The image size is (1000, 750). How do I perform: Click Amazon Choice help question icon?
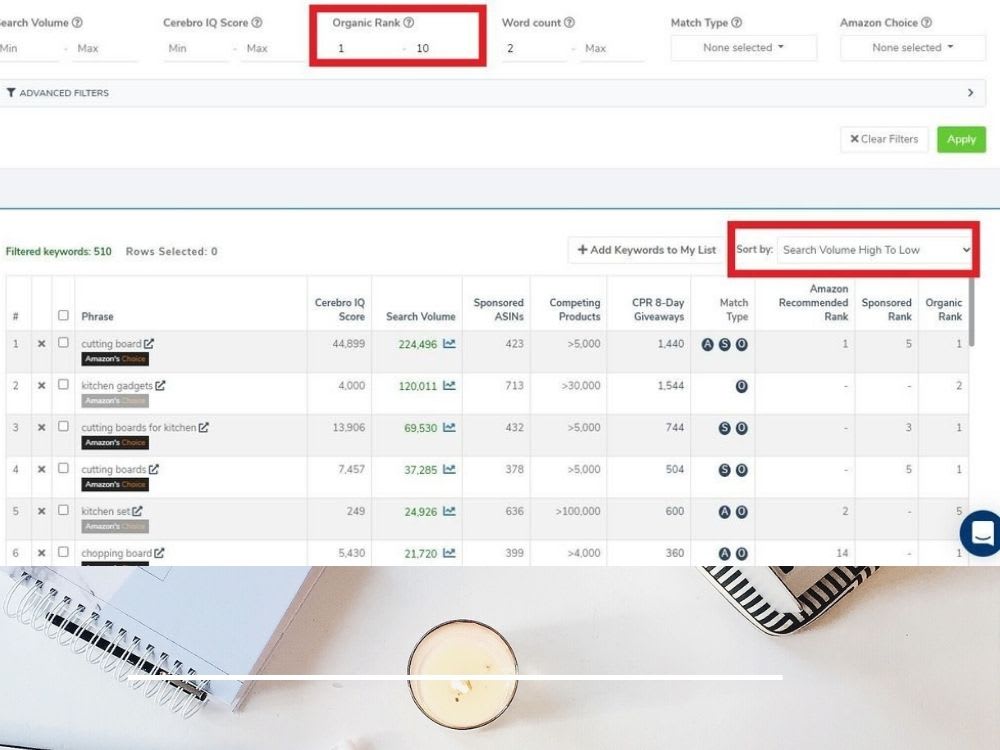pos(927,22)
